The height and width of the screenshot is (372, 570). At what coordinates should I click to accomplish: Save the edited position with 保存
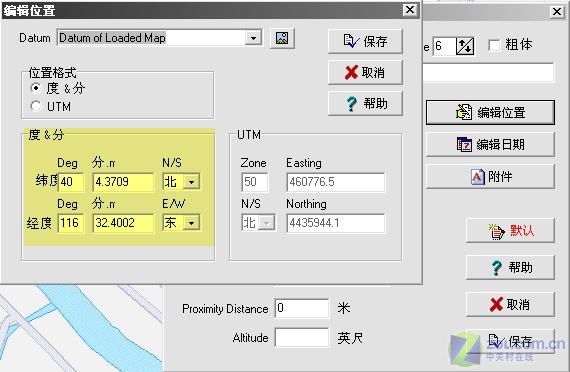tap(365, 41)
